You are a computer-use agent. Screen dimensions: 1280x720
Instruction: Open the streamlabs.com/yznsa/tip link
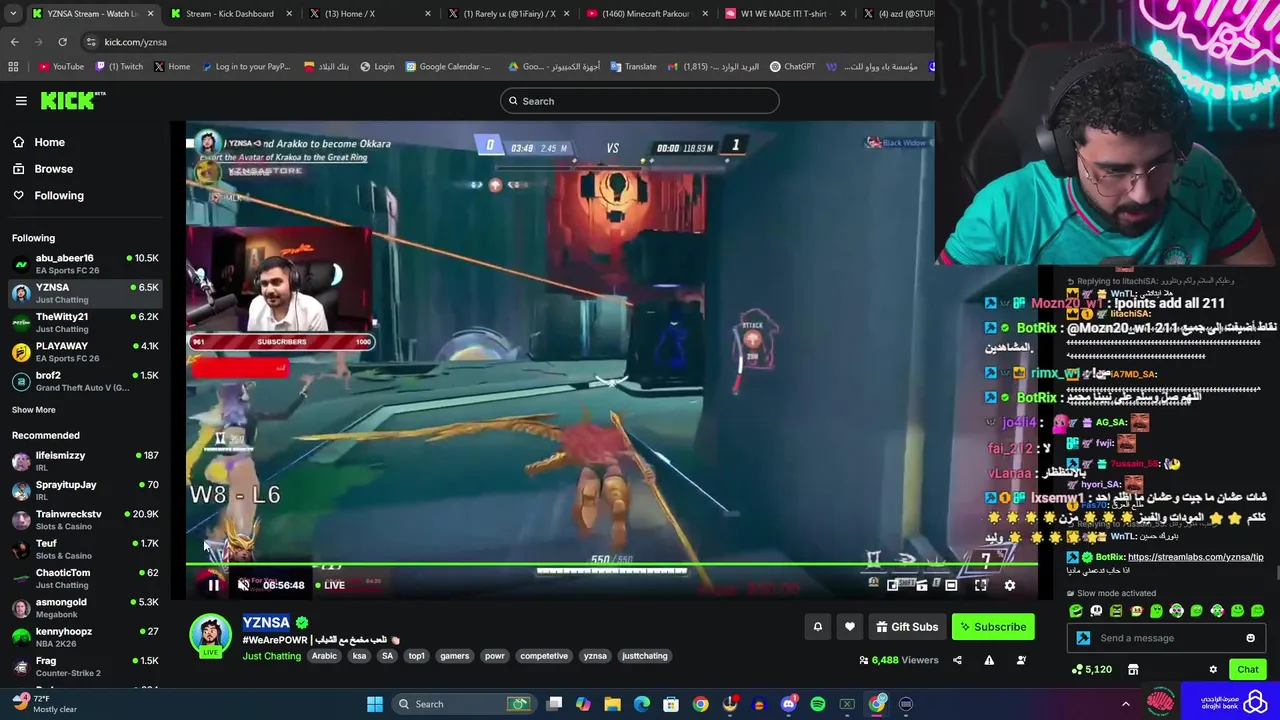[1195, 557]
